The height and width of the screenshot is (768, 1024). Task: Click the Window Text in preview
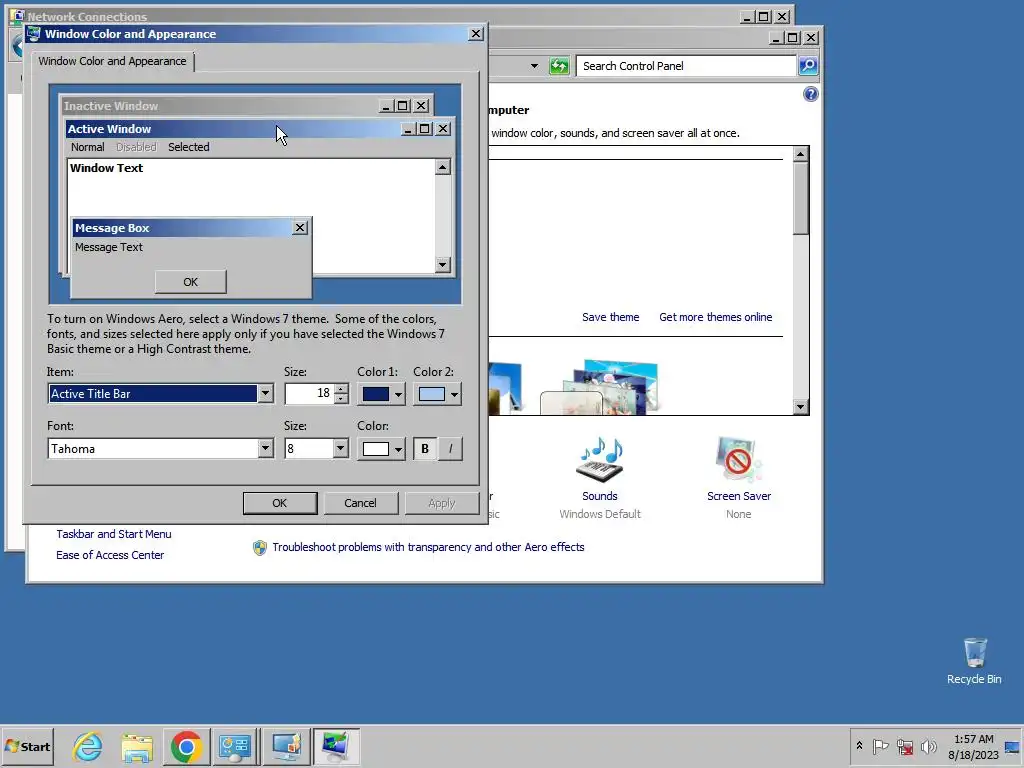tap(106, 168)
